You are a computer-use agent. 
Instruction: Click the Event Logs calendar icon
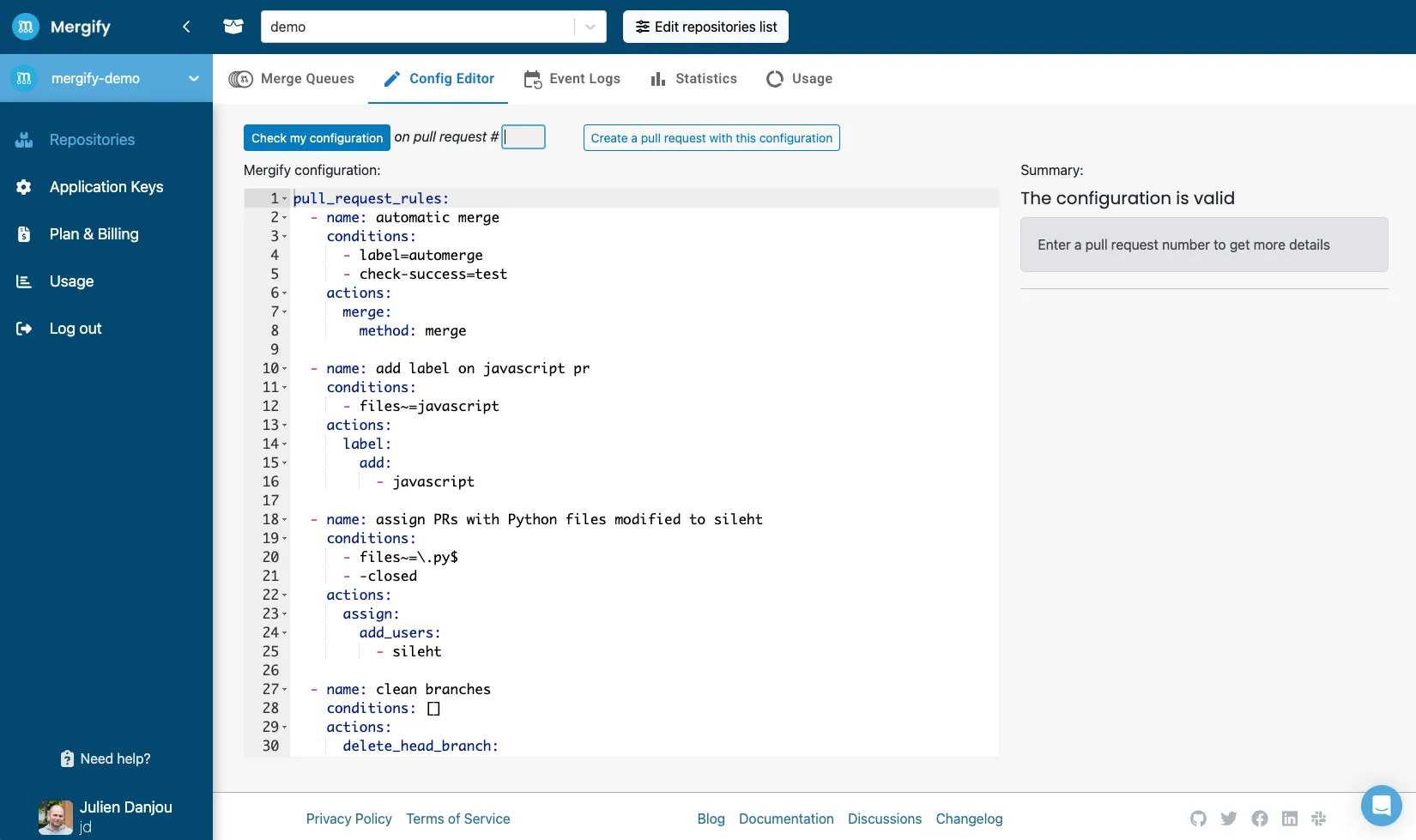(x=533, y=78)
